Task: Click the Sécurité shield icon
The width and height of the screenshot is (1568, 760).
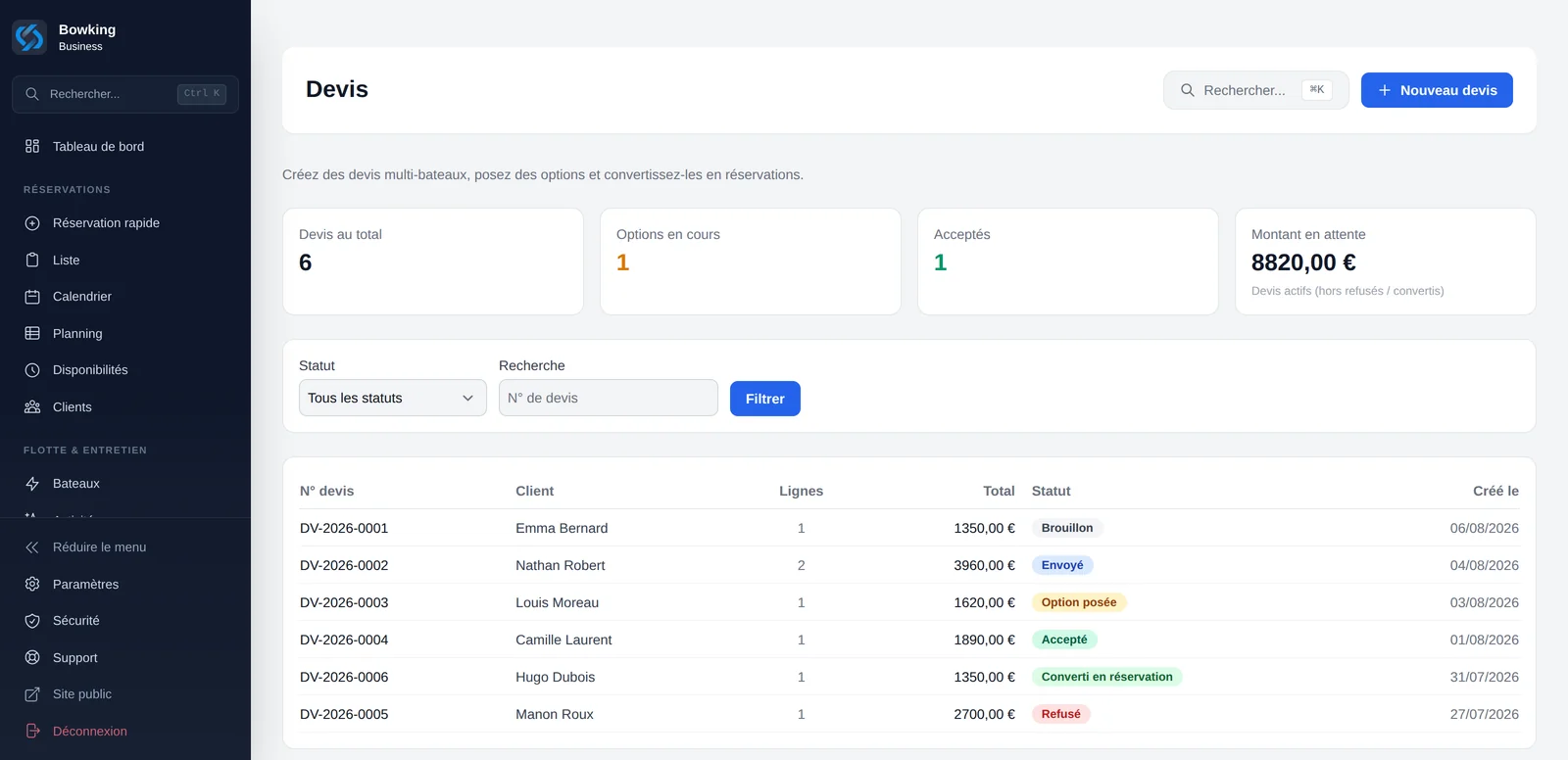Action: click(x=32, y=621)
